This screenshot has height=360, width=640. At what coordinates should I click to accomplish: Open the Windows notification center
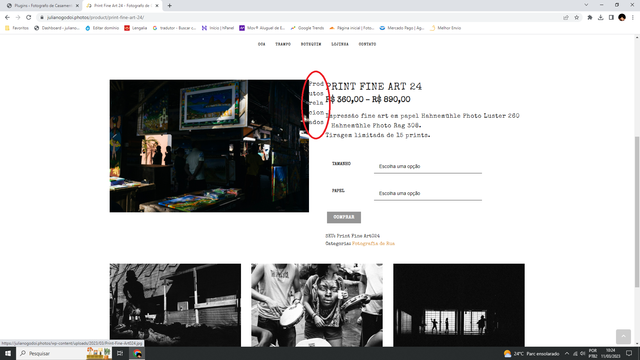click(629, 353)
